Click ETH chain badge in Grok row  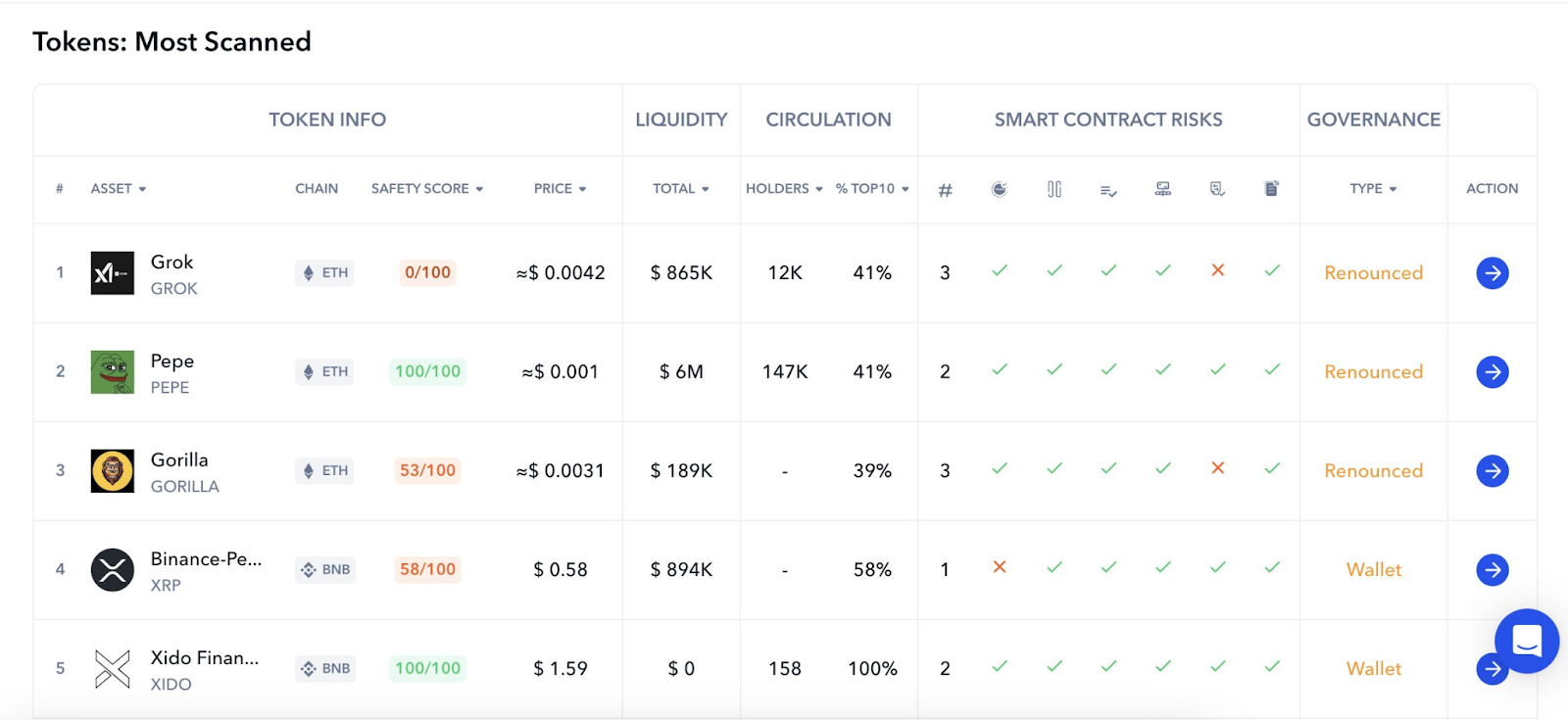324,273
